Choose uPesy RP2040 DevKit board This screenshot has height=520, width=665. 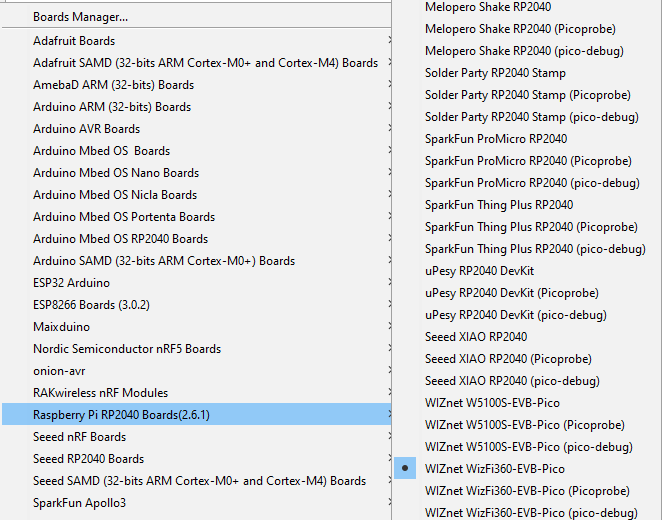(527, 271)
